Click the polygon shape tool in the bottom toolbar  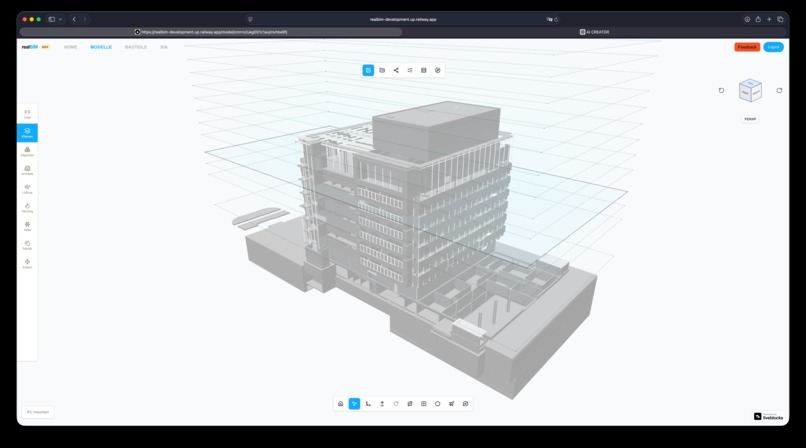click(x=437, y=404)
